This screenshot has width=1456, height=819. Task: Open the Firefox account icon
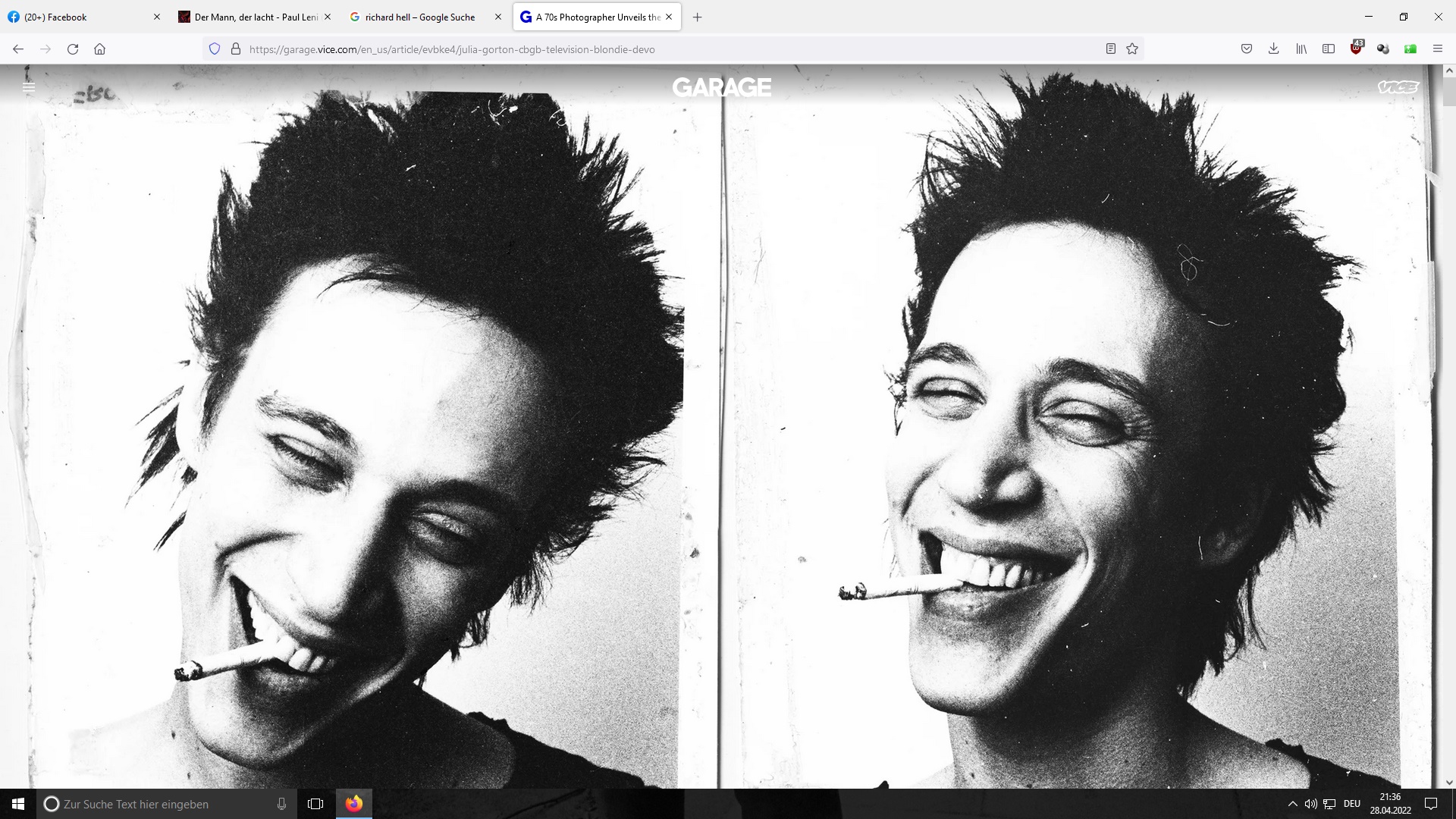point(1382,49)
